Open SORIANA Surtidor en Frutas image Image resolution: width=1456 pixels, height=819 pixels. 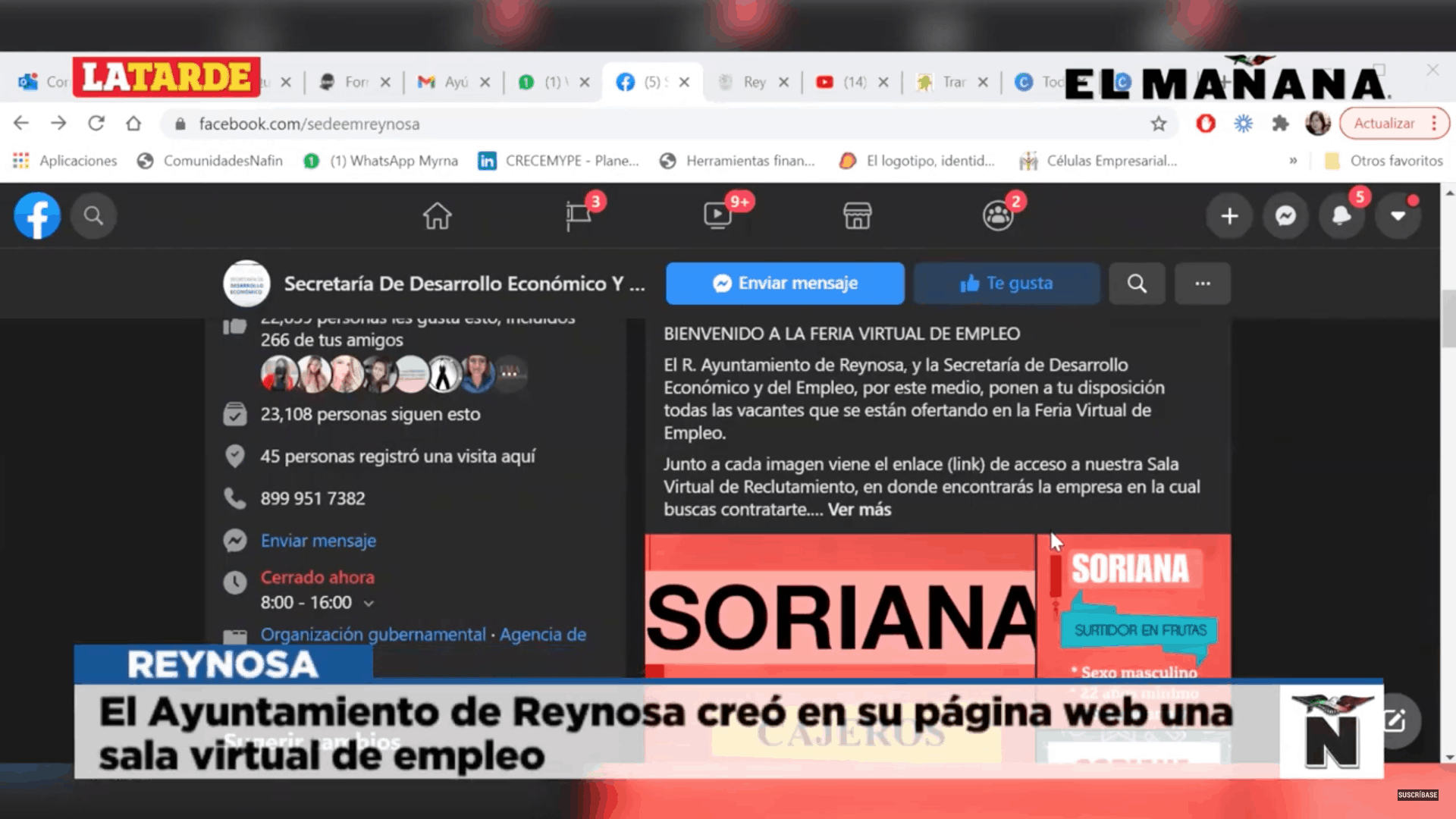tap(1134, 606)
